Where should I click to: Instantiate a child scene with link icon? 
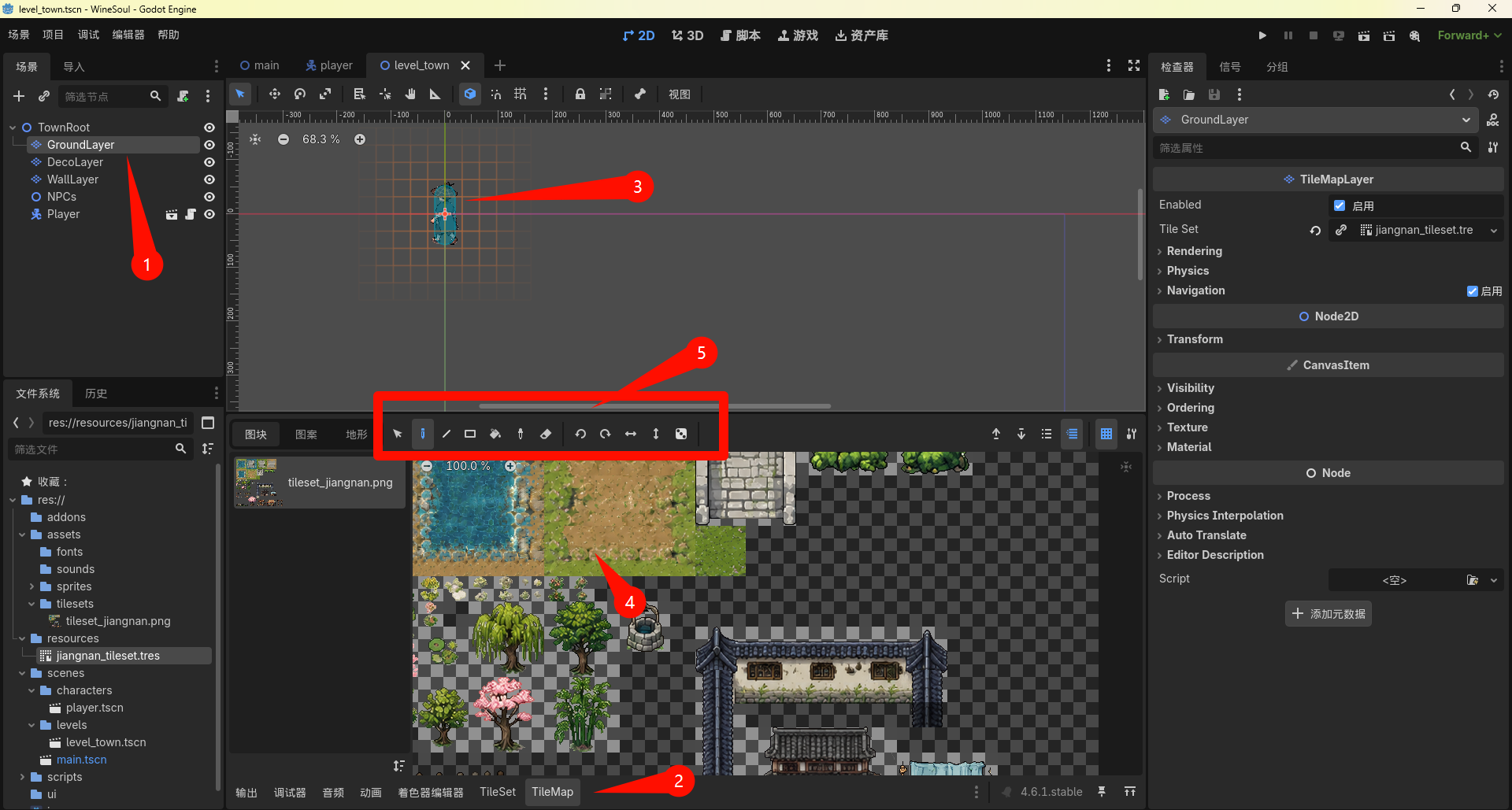[x=44, y=96]
